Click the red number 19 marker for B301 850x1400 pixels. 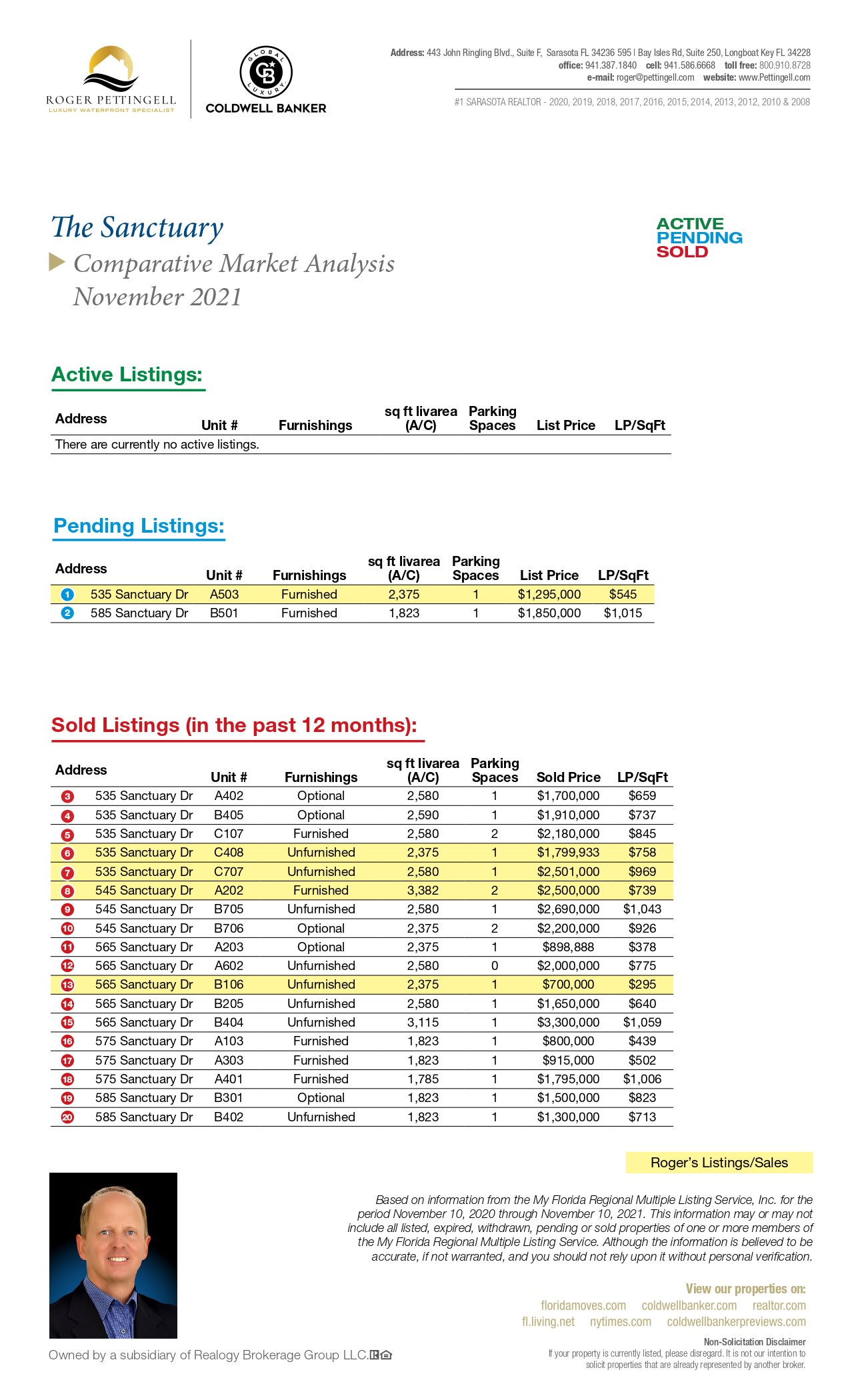point(67,1098)
